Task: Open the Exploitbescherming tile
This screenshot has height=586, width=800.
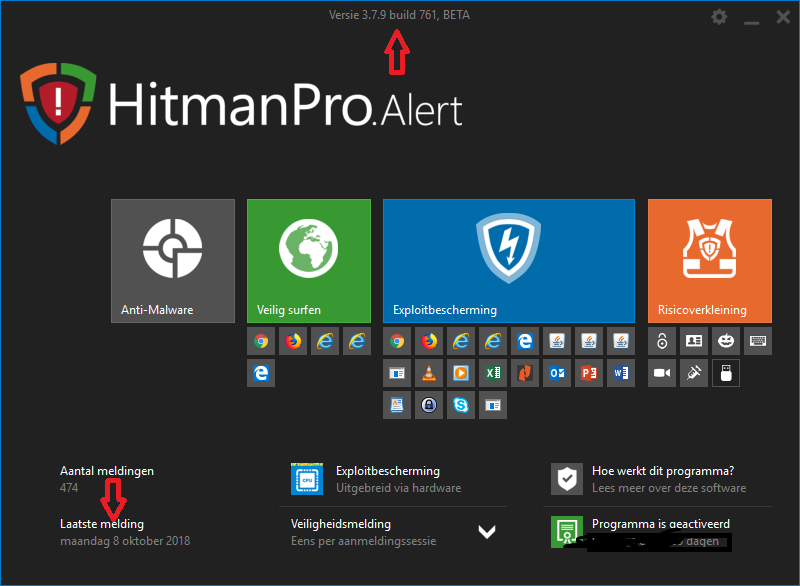Action: tap(509, 261)
